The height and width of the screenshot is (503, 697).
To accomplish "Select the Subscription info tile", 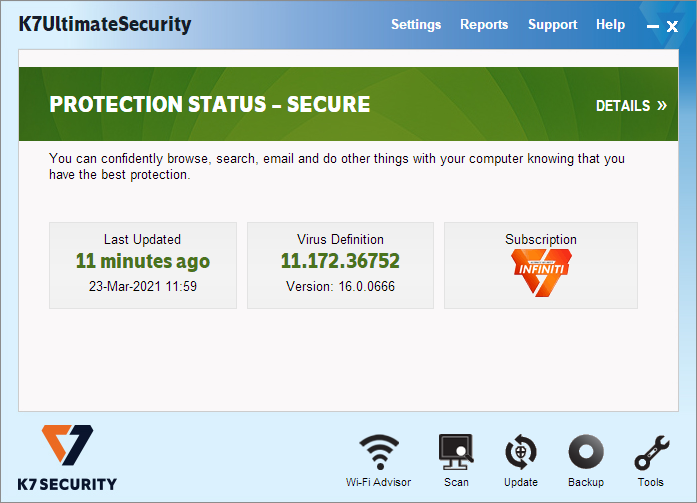I will click(541, 265).
